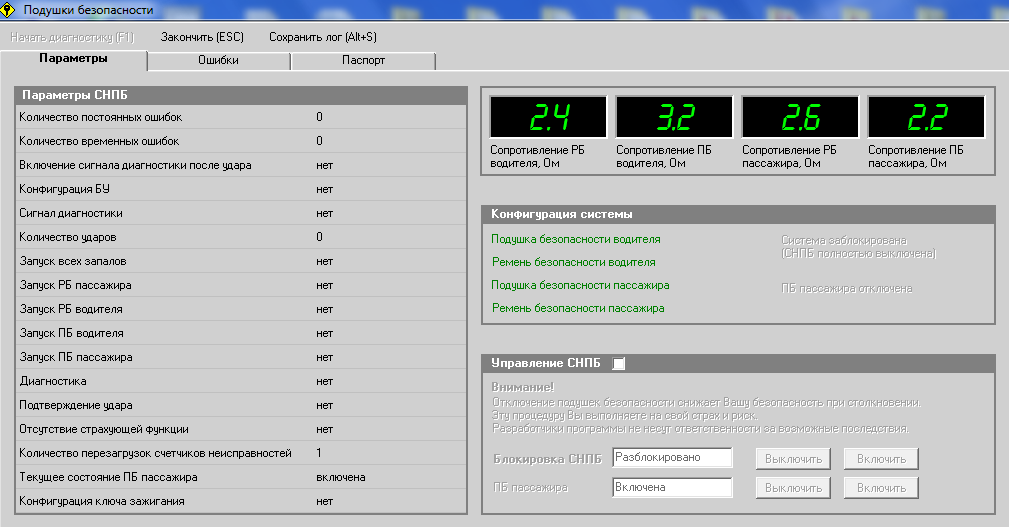This screenshot has height=527, width=1009.
Task: Select row Запуск ПБ пассажира
Action: (x=241, y=357)
